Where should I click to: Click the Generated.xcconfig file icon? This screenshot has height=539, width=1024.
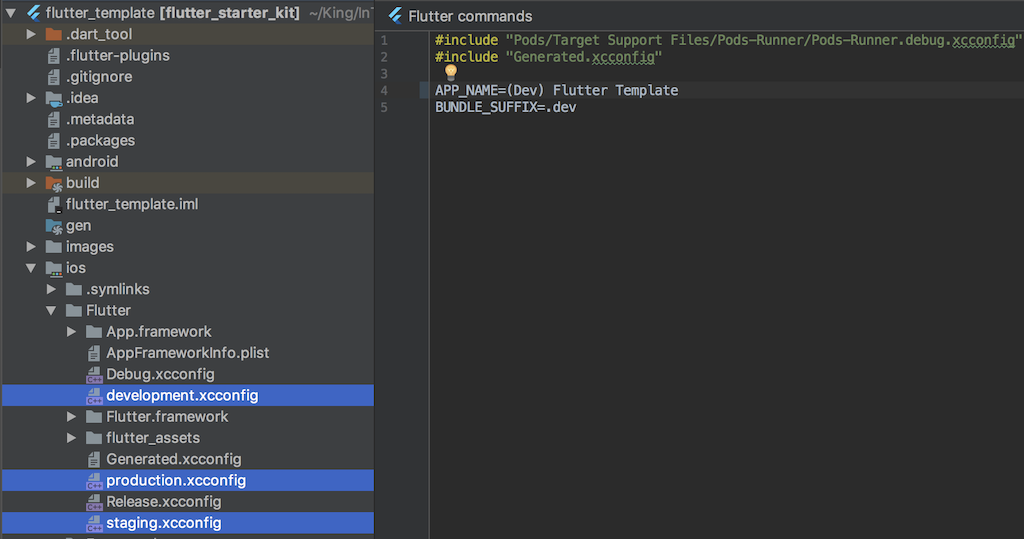point(94,459)
